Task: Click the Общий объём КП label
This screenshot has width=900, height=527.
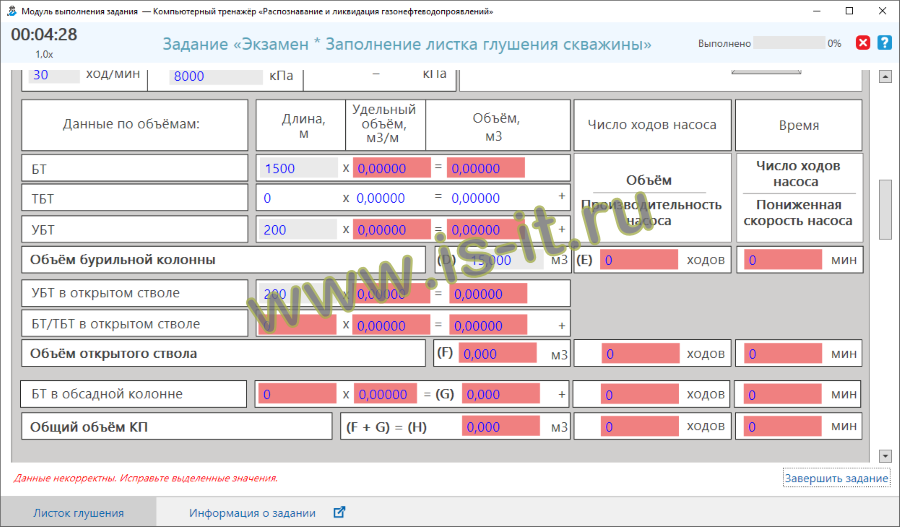Action: (88, 427)
